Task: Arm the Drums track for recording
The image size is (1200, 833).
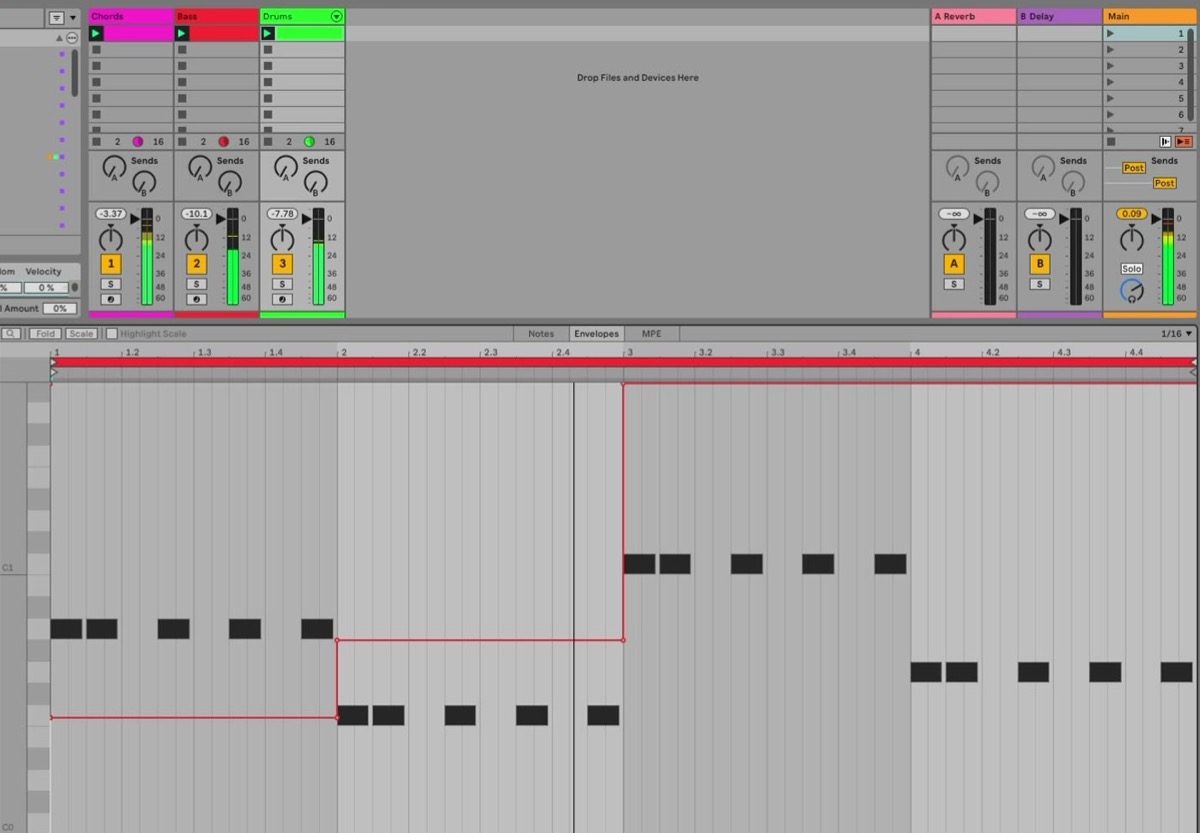Action: pyautogui.click(x=283, y=299)
